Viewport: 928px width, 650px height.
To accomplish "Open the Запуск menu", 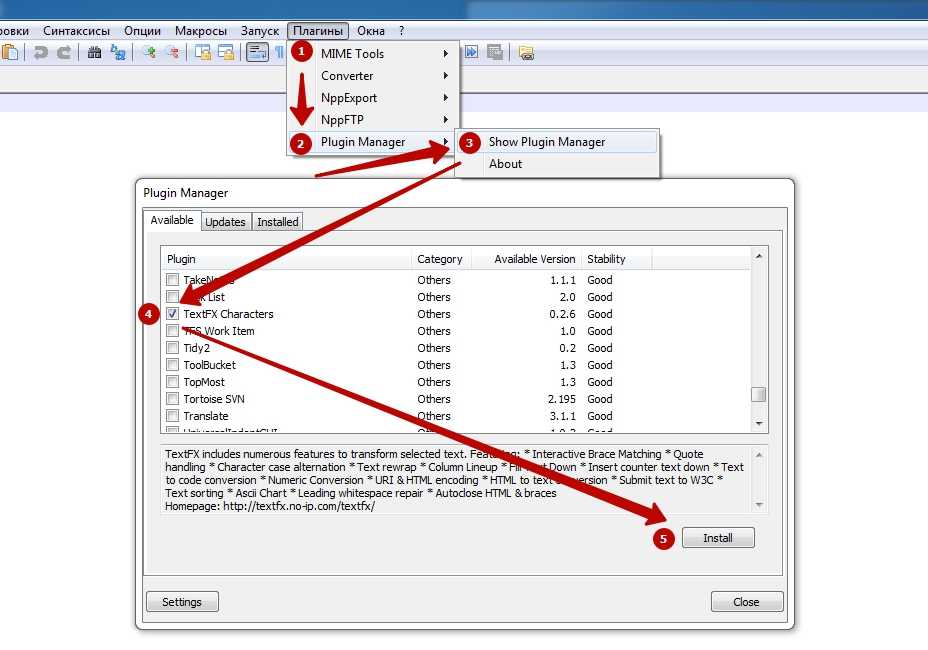I will (x=260, y=31).
